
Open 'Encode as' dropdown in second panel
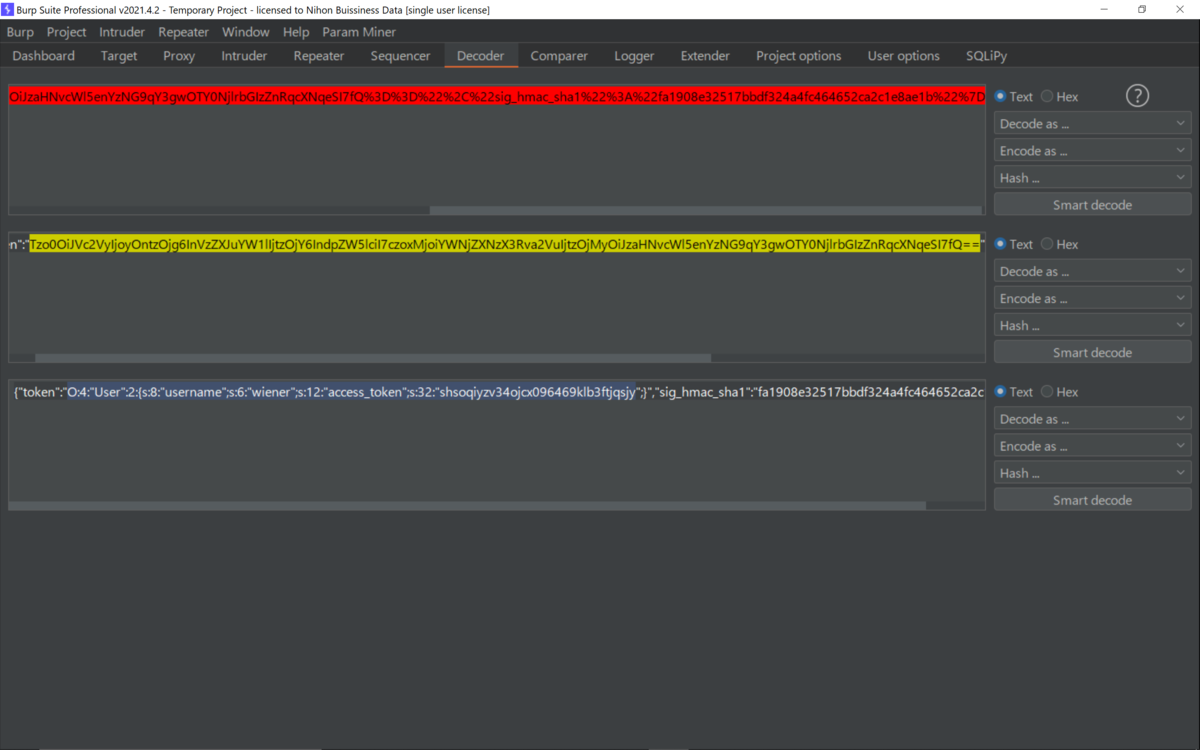tap(1092, 298)
